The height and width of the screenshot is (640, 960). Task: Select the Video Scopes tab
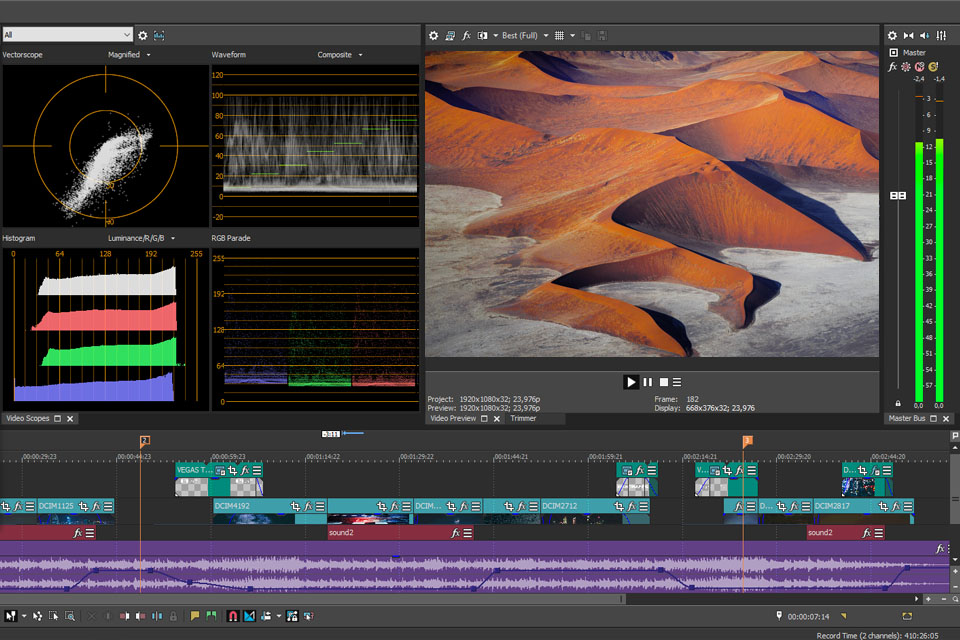click(28, 418)
